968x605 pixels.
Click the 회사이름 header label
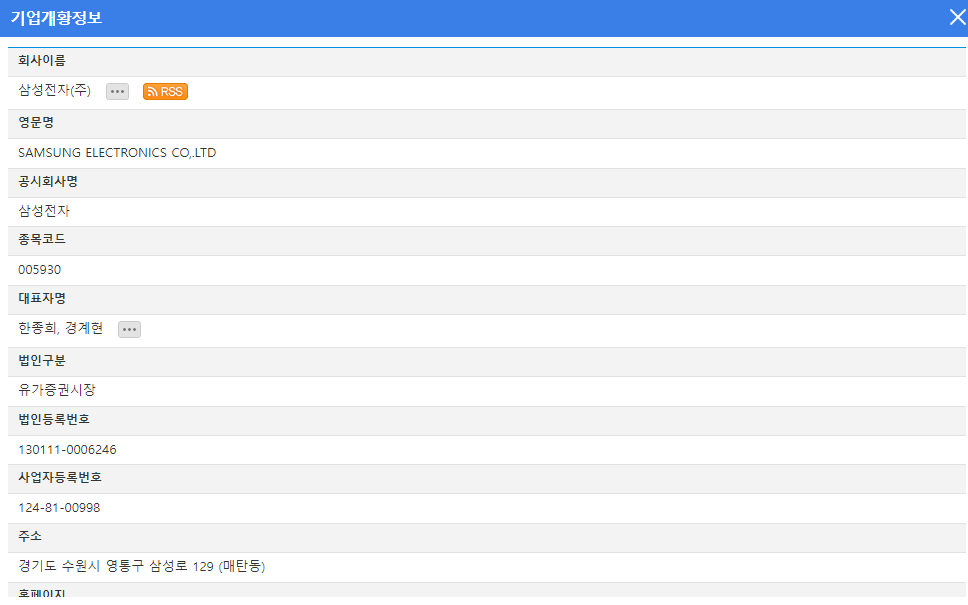[x=42, y=60]
